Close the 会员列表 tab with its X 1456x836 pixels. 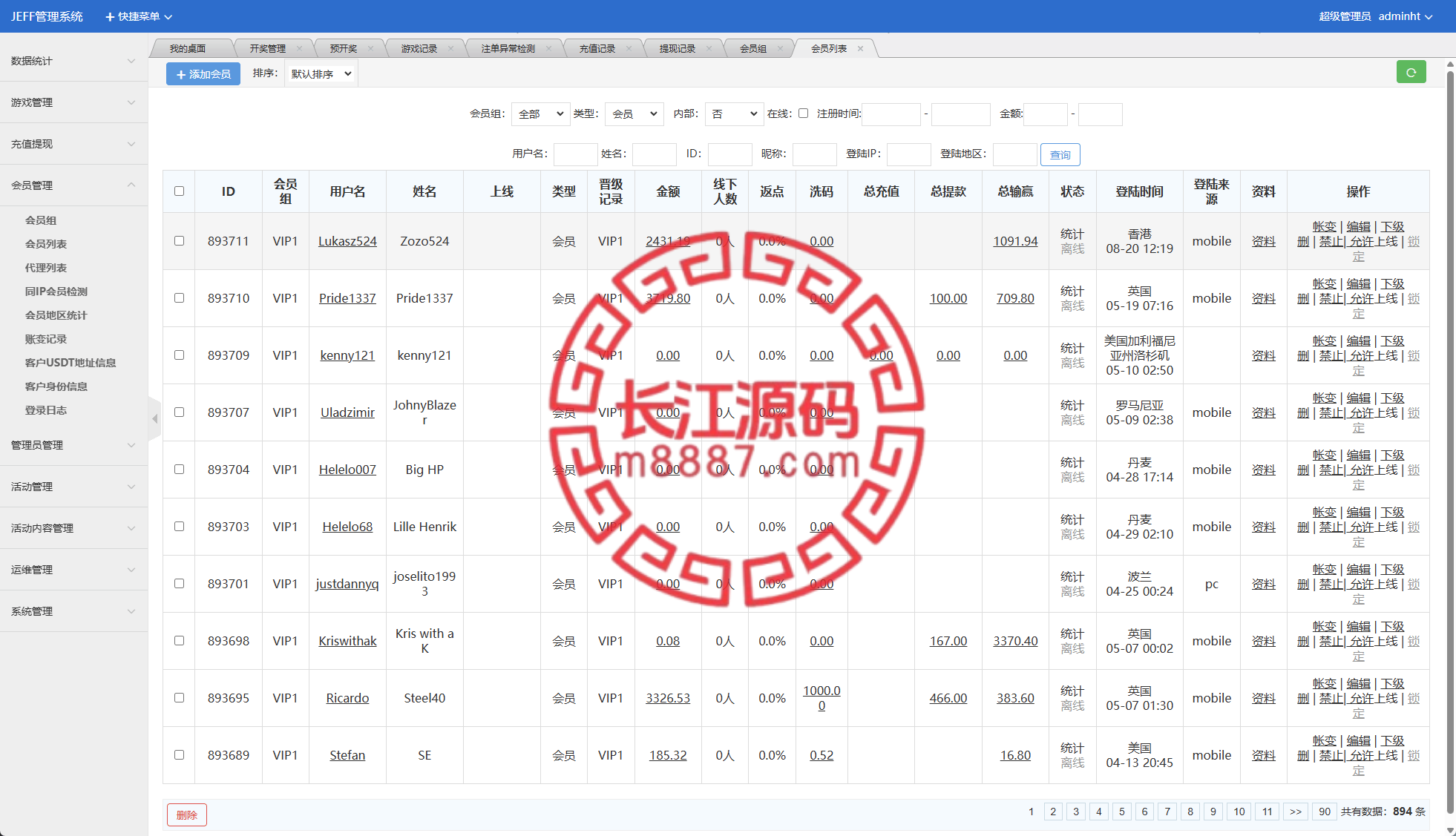pos(860,48)
